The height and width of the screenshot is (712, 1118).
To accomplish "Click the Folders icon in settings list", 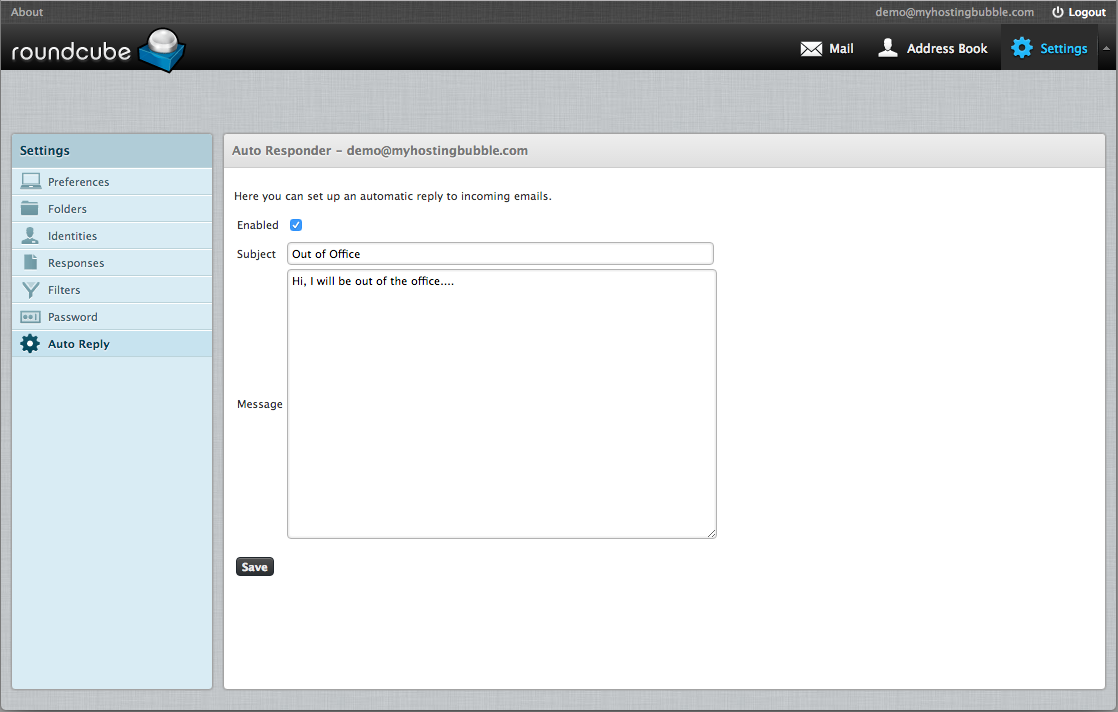I will (31, 209).
